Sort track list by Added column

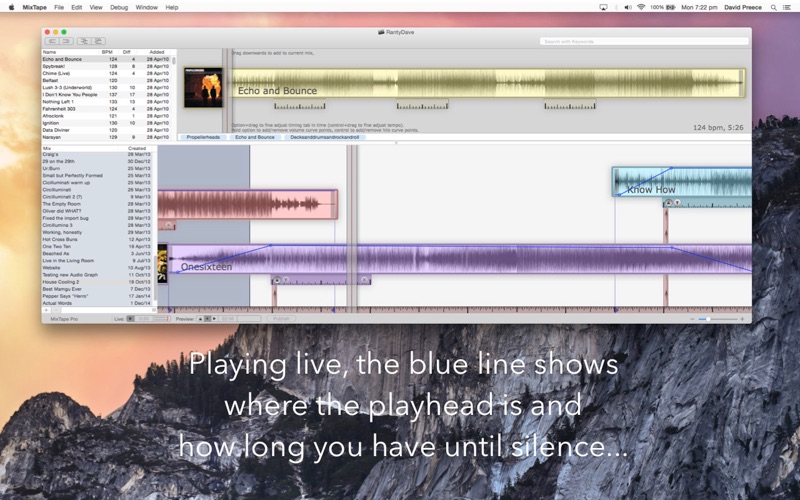coord(157,51)
